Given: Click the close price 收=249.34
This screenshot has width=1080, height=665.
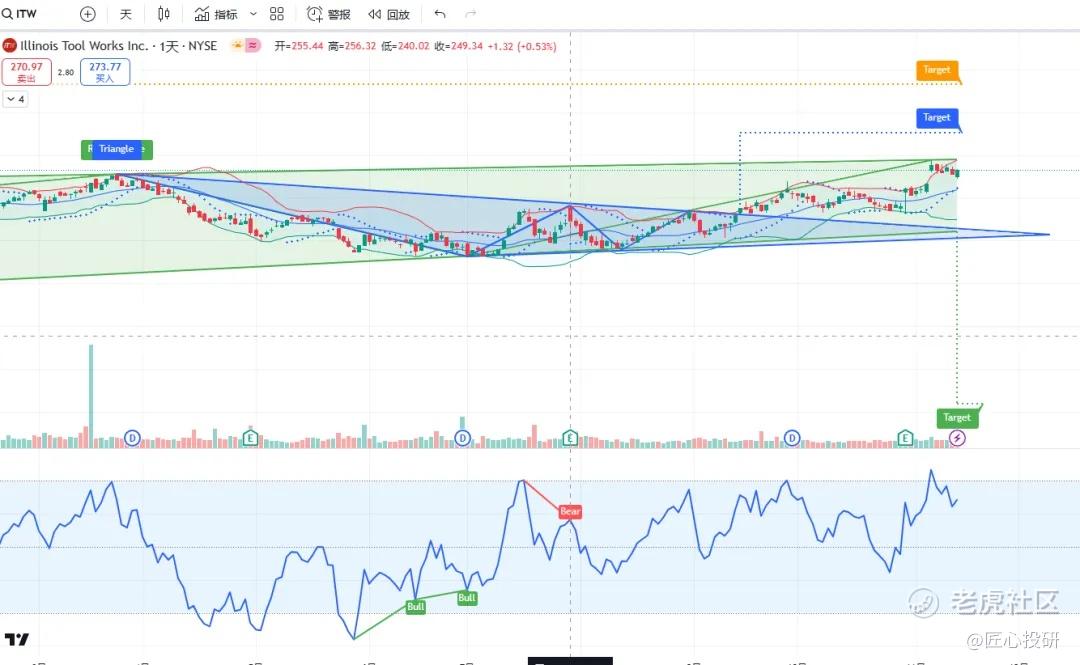Looking at the screenshot, I should [x=459, y=46].
